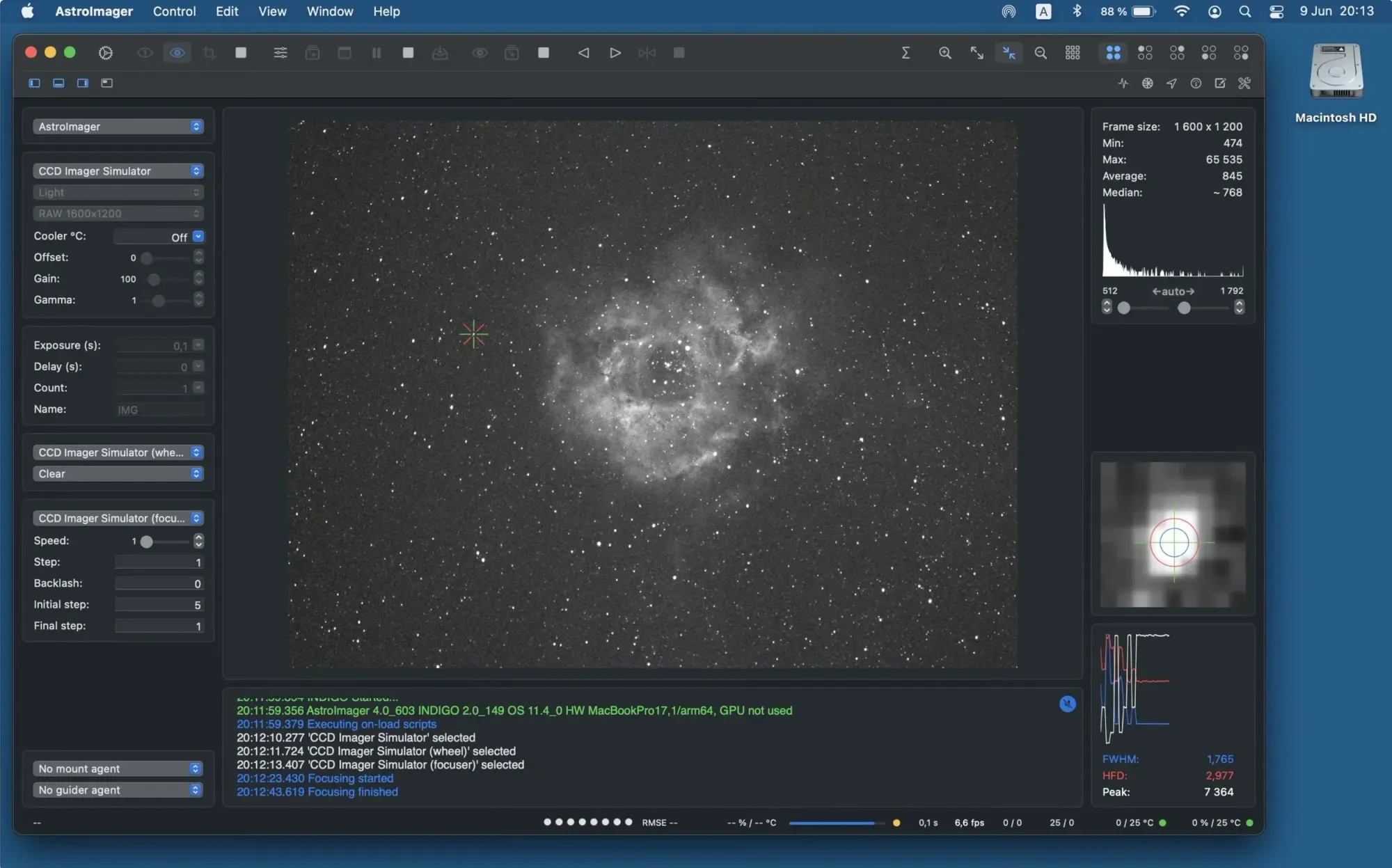
Task: Open the Clear filter wheel dropdown
Action: point(118,474)
